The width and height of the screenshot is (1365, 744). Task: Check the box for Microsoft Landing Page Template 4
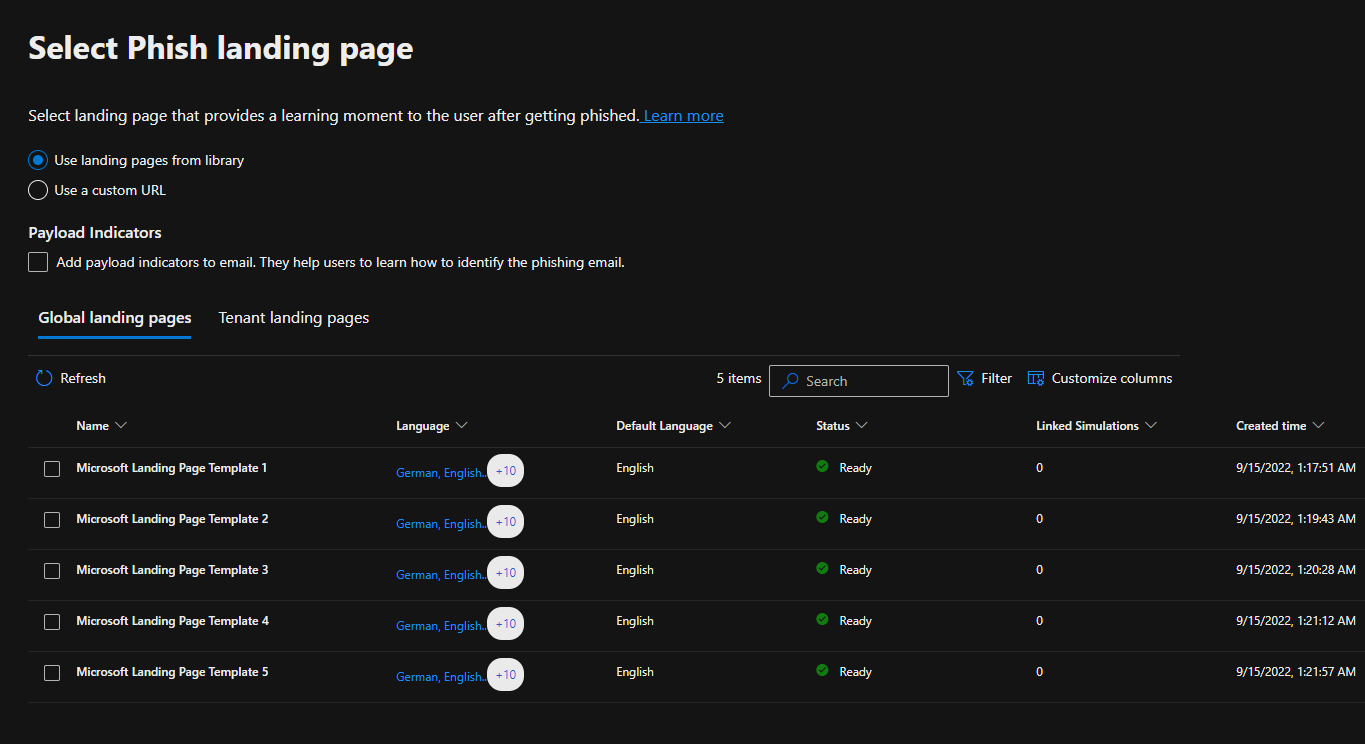coord(52,622)
